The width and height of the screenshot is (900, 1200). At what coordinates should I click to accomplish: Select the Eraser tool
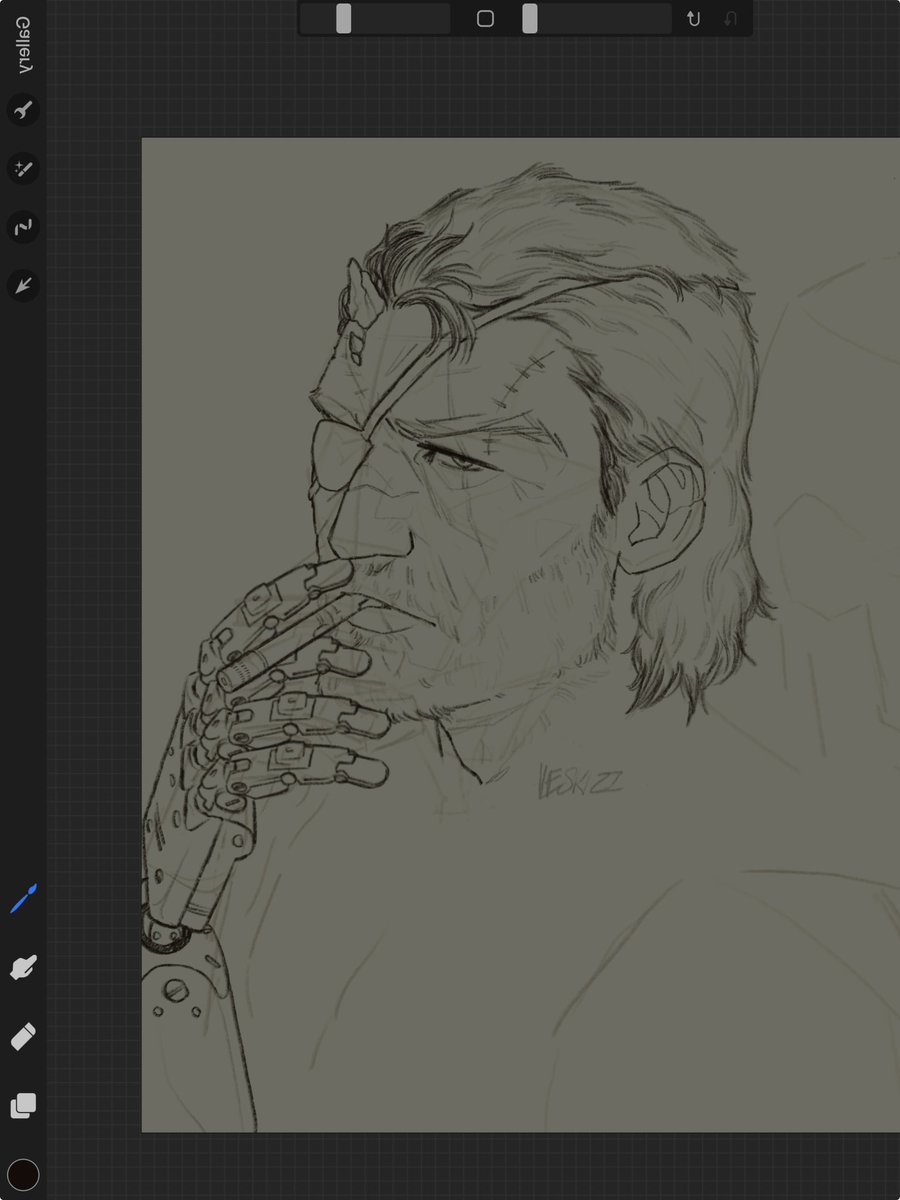click(x=23, y=1036)
